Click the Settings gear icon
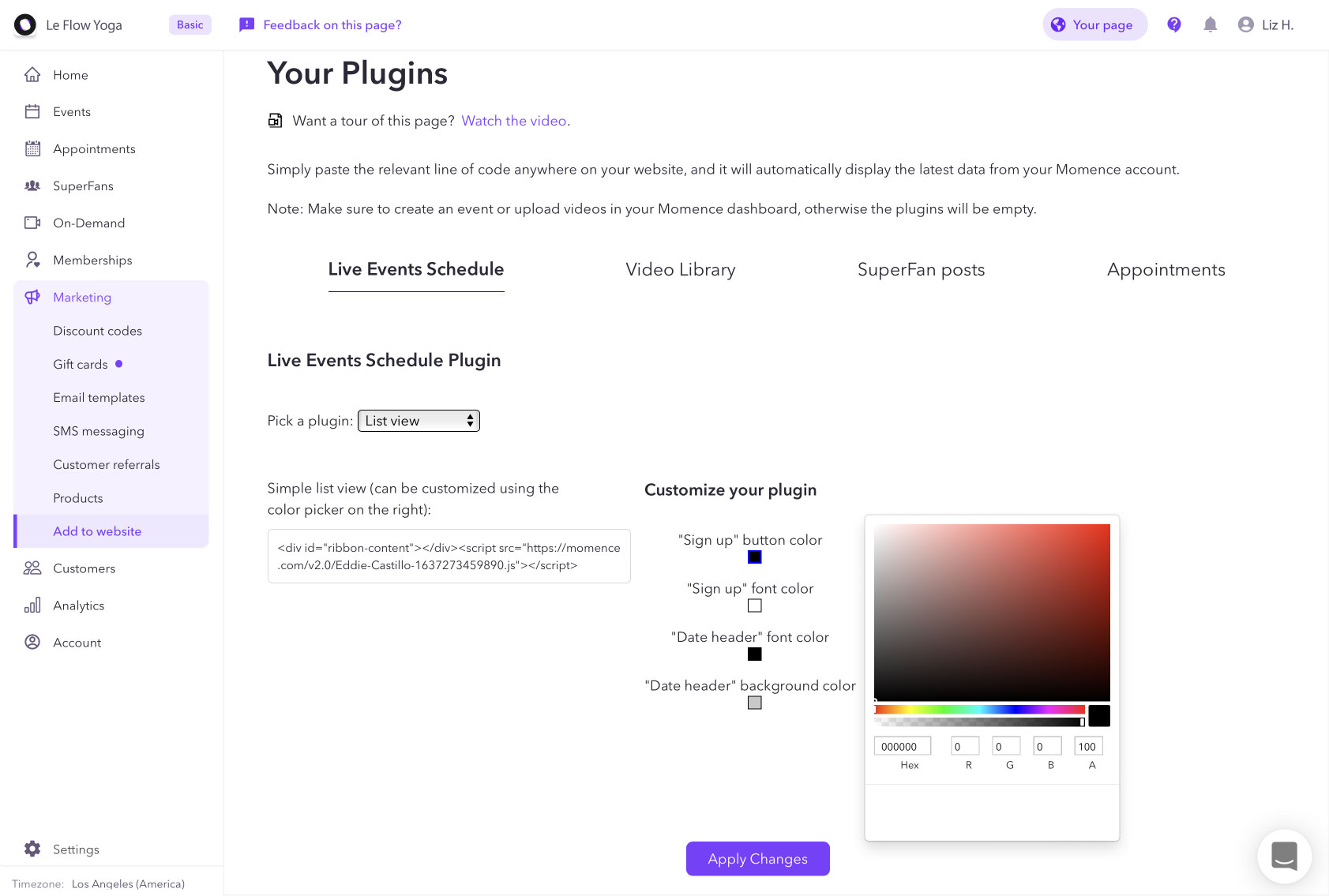1329x896 pixels. coord(32,849)
